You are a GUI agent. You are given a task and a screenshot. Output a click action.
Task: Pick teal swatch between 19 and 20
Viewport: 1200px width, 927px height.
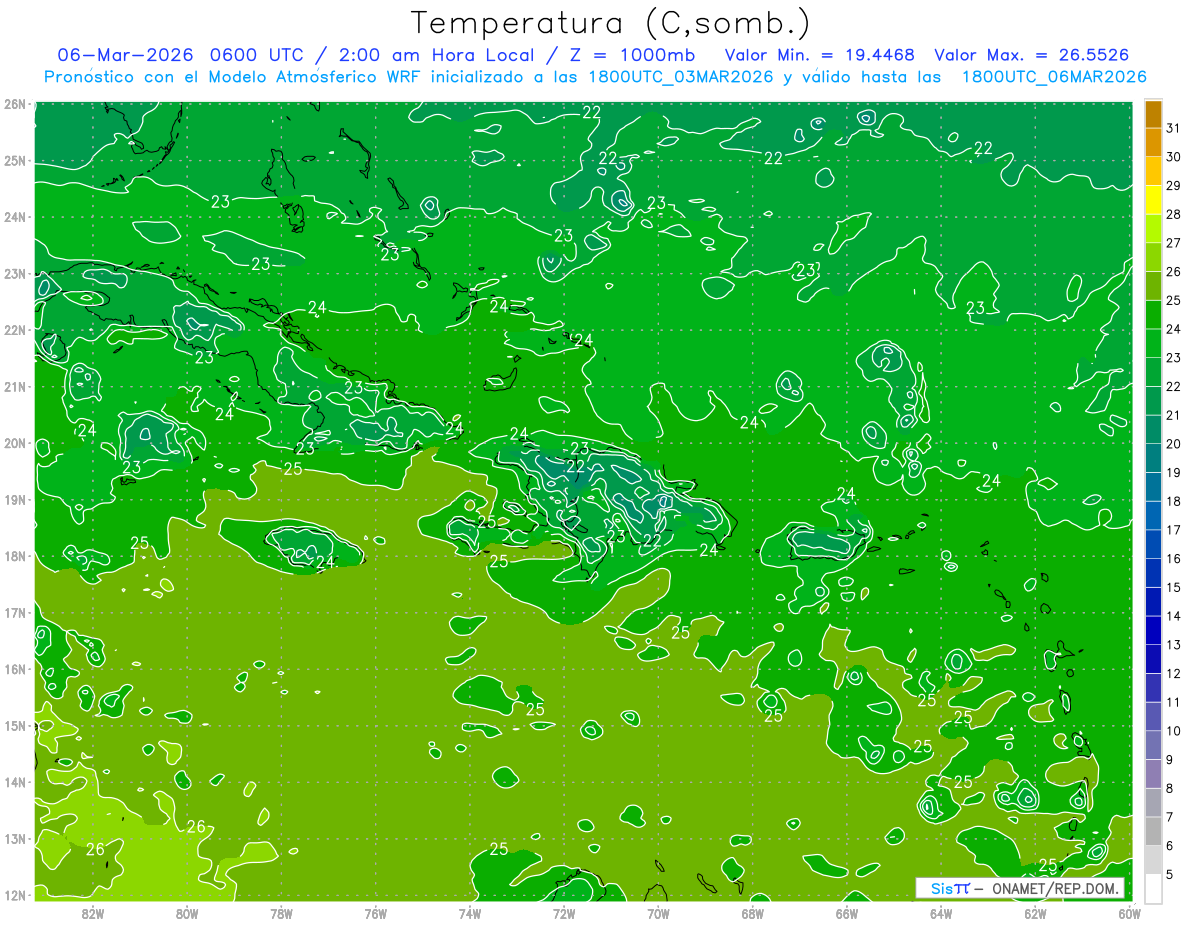tap(1153, 458)
